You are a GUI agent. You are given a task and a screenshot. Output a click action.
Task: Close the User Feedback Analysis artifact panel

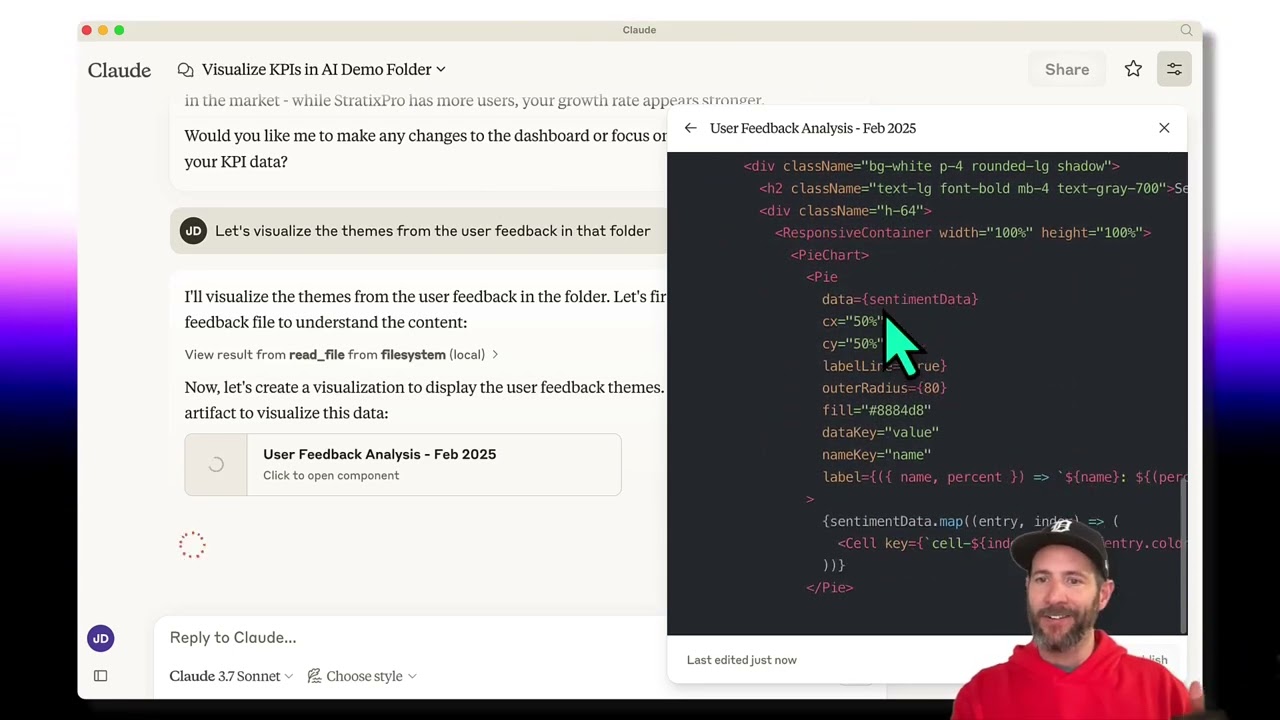click(x=1164, y=128)
